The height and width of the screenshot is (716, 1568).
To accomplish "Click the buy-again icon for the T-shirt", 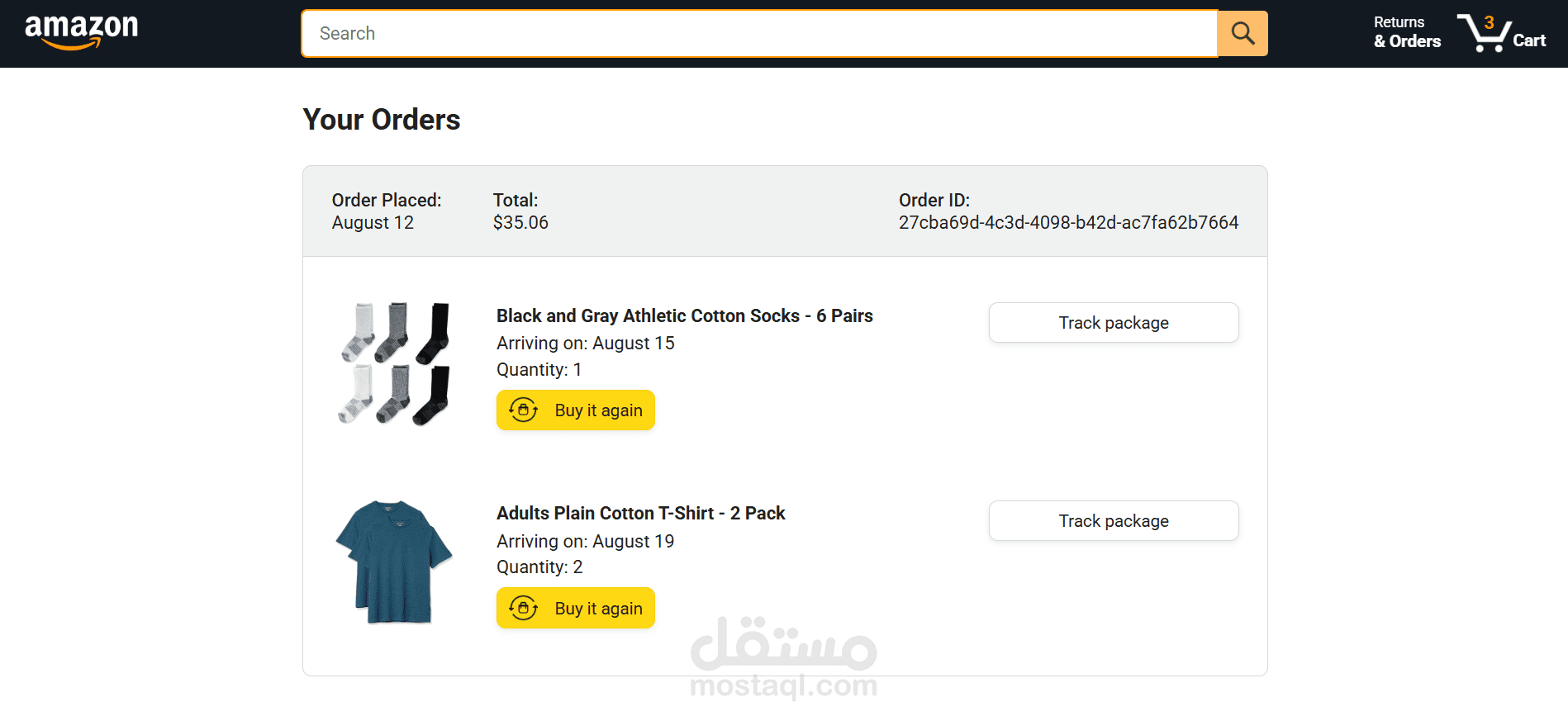I will [x=524, y=608].
